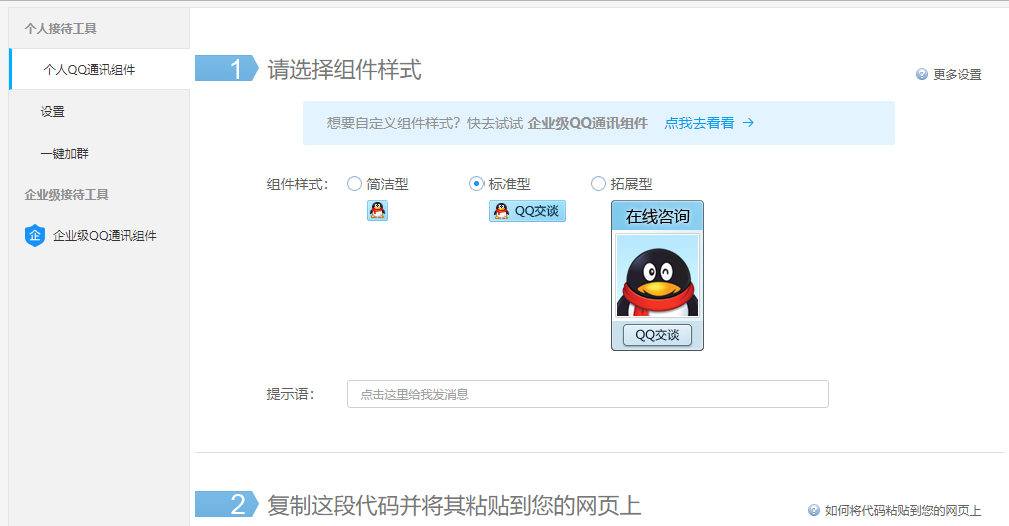Click the arrow after 点我去看看
The height and width of the screenshot is (526, 1009).
(748, 123)
